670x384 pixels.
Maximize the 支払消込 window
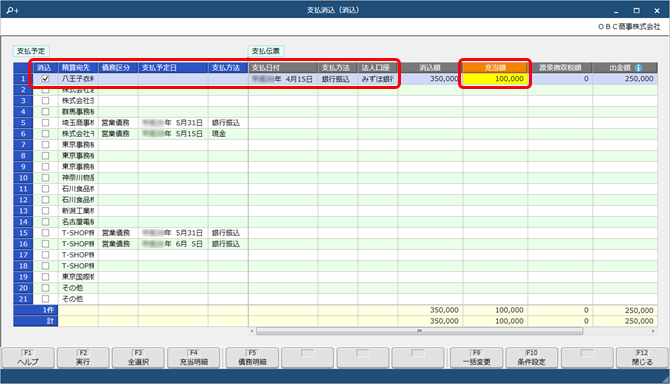[636, 10]
